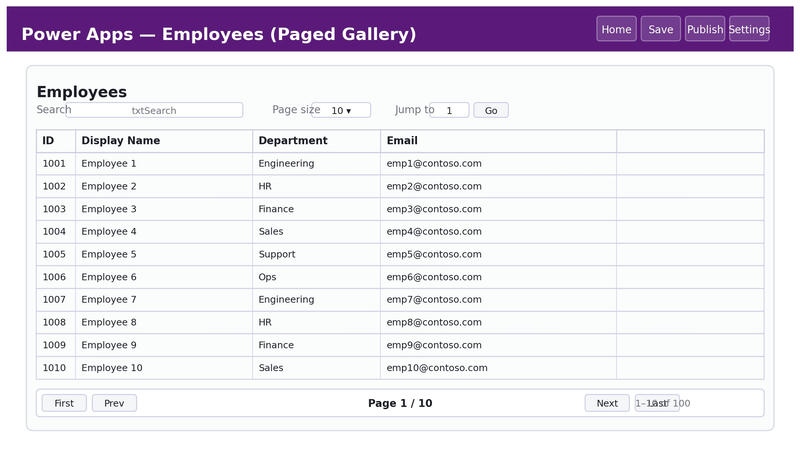Select ID cell 1010
This screenshot has width=800, height=457.
click(56, 368)
